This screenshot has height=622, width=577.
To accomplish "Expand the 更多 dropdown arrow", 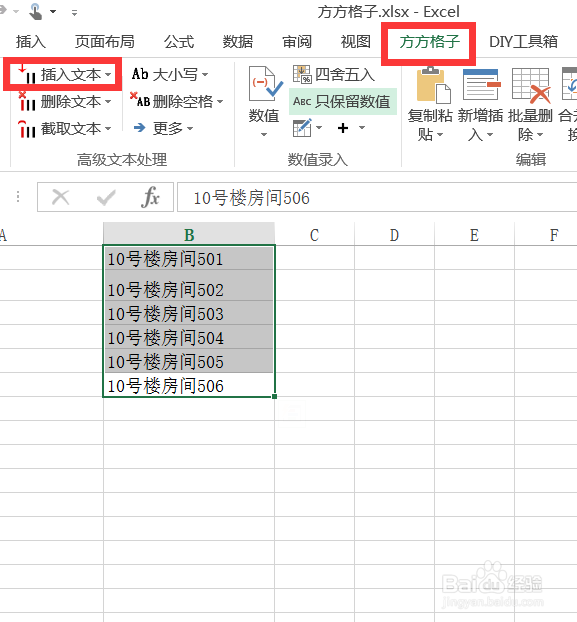I will point(190,129).
